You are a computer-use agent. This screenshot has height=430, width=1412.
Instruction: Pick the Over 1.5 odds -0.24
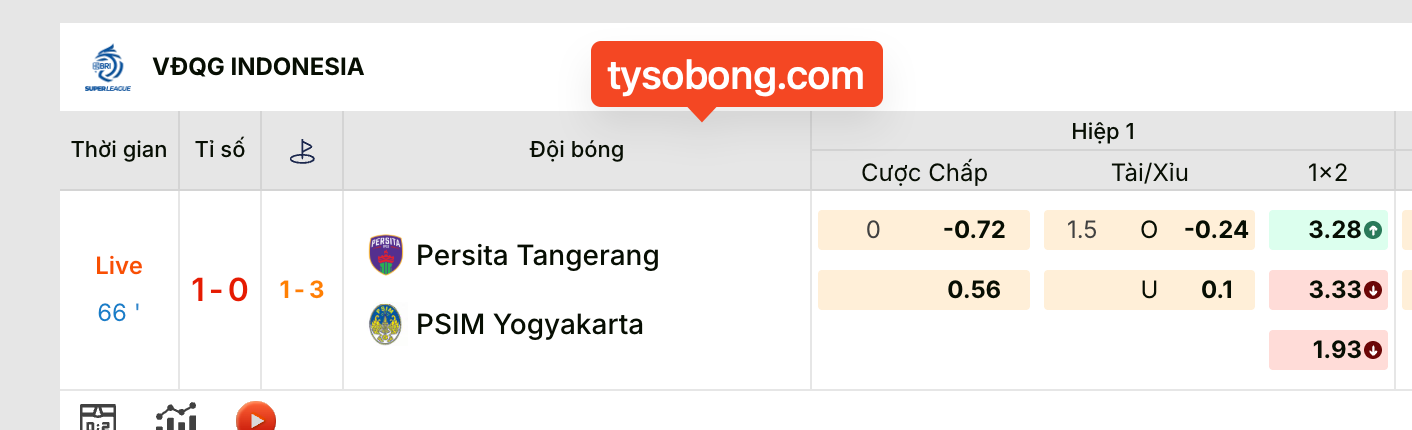pyautogui.click(x=1216, y=230)
